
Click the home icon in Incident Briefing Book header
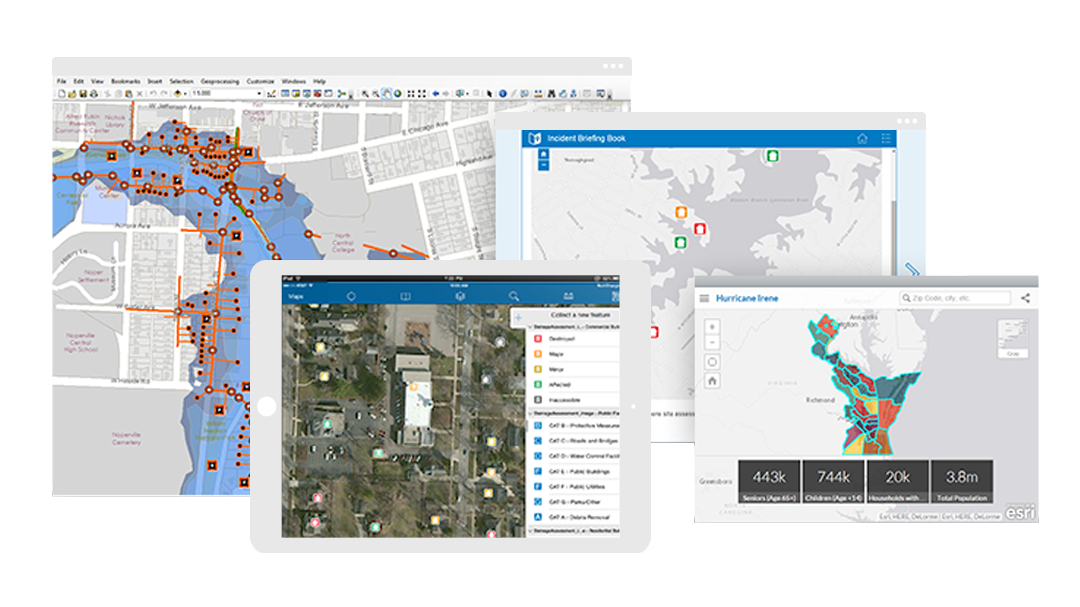click(862, 138)
